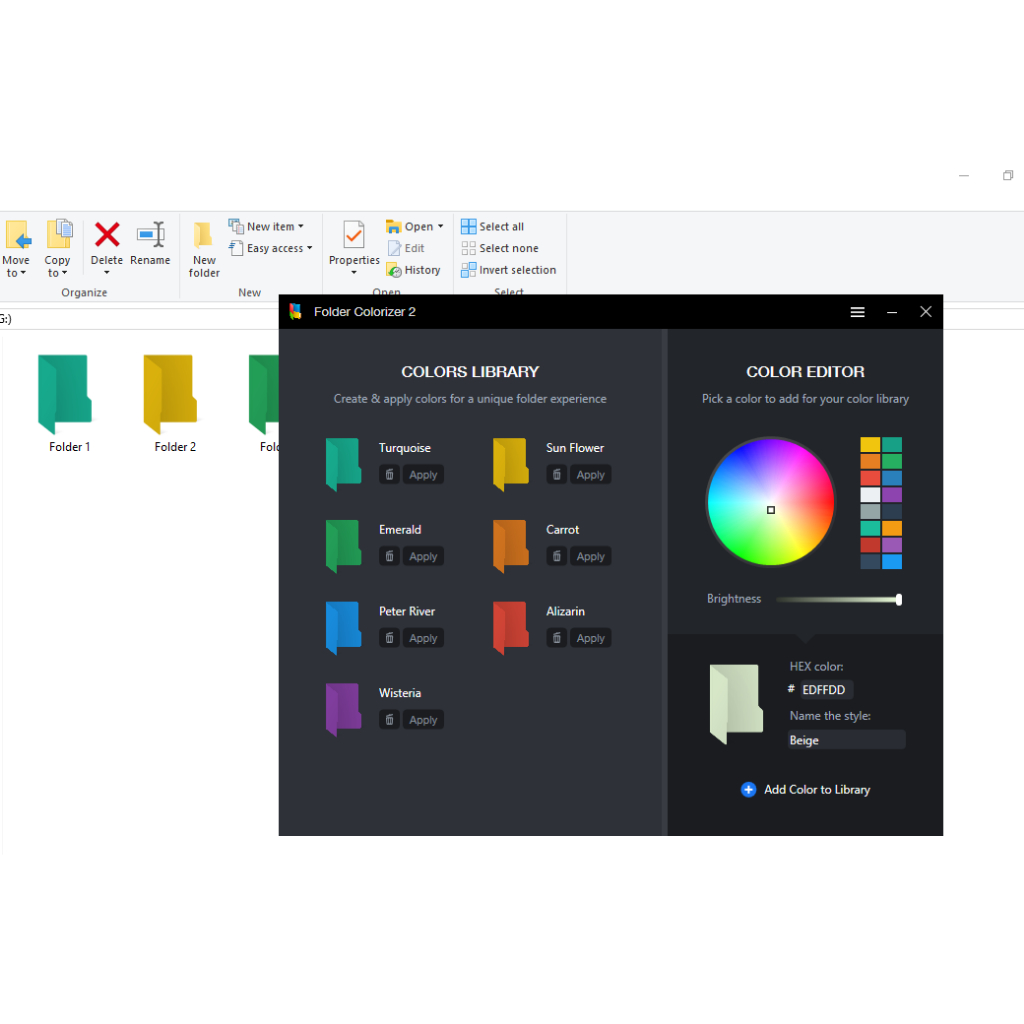
Task: Click the Alizarin red folder icon
Action: [511, 628]
